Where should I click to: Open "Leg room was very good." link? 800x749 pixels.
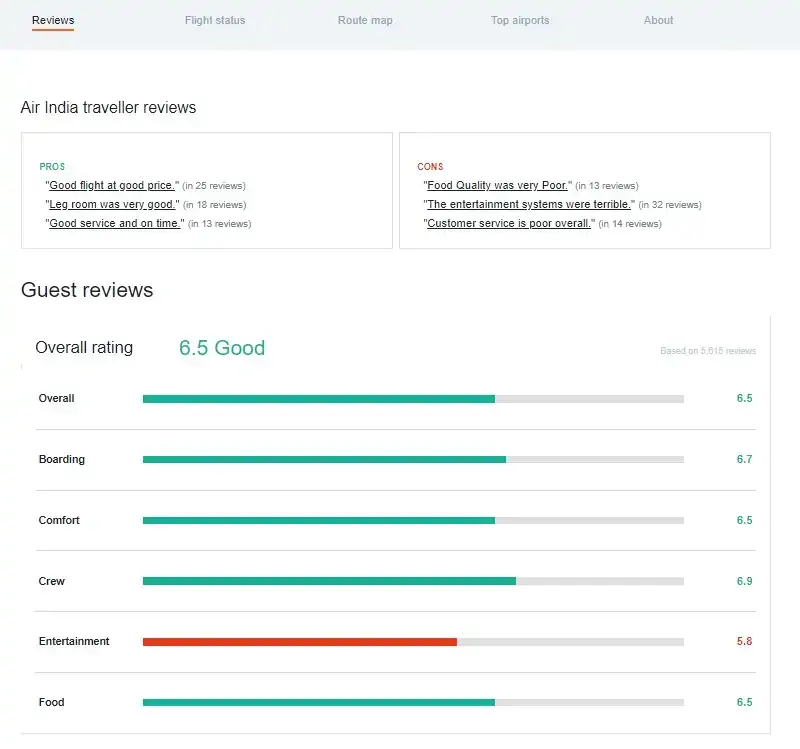click(x=114, y=205)
